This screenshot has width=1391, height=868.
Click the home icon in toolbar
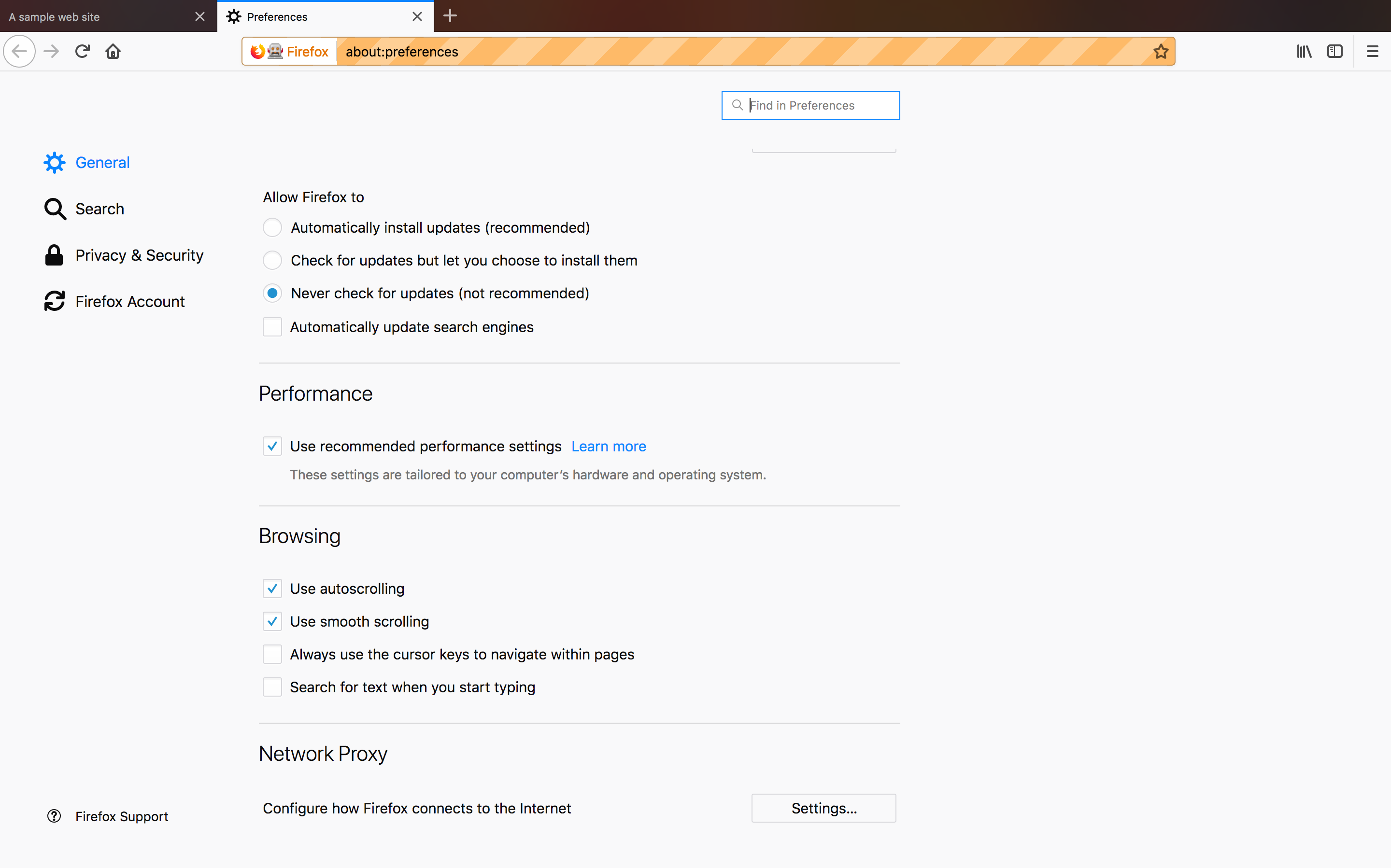pyautogui.click(x=113, y=52)
